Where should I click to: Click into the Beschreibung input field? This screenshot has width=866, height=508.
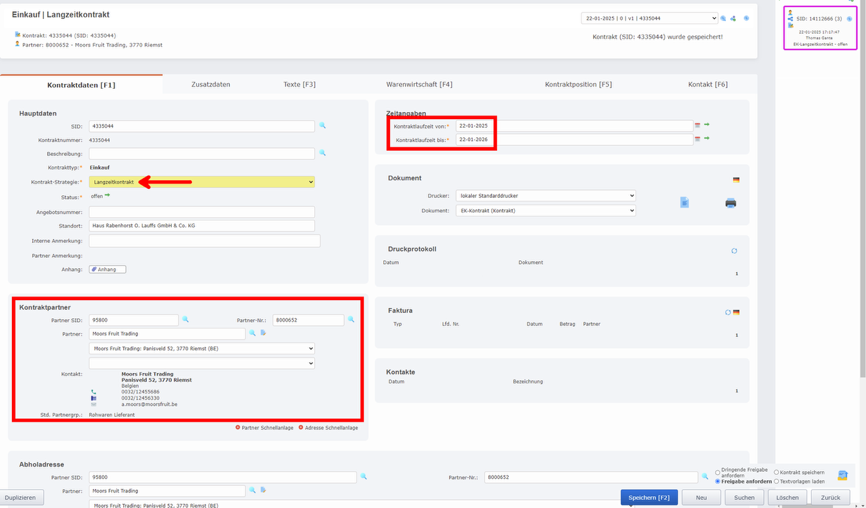pyautogui.click(x=202, y=154)
